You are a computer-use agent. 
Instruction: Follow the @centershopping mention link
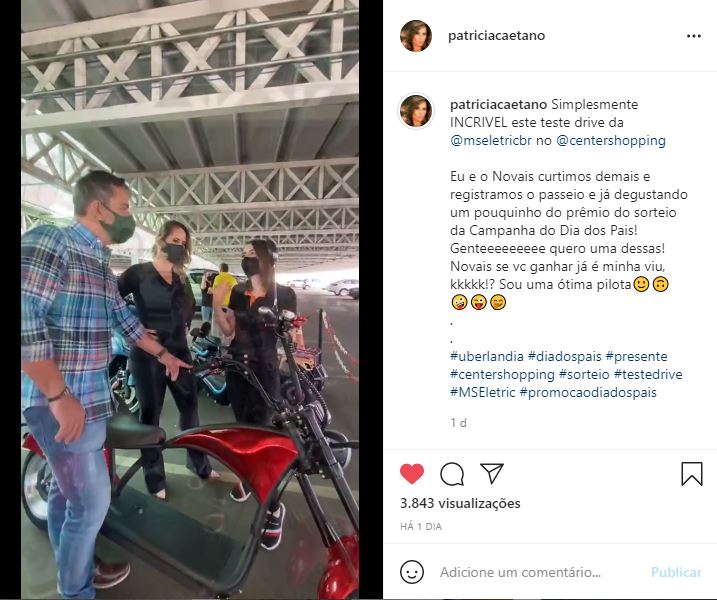coord(611,140)
